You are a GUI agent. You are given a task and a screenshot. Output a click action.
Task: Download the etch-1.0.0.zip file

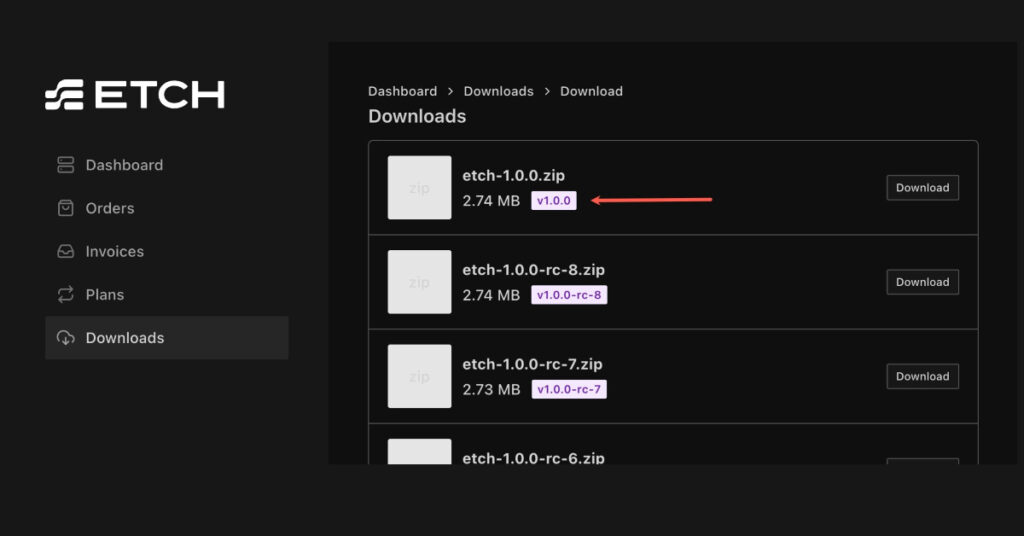[922, 188]
